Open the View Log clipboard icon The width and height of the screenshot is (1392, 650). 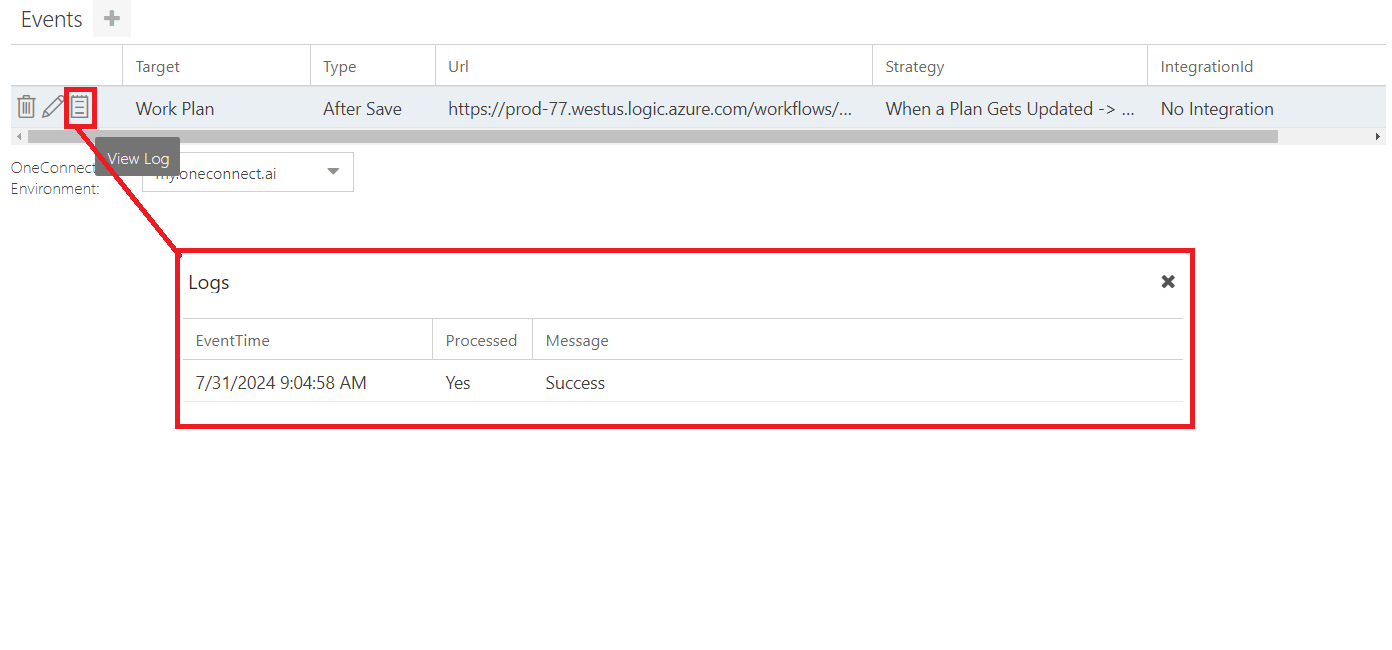coord(80,107)
